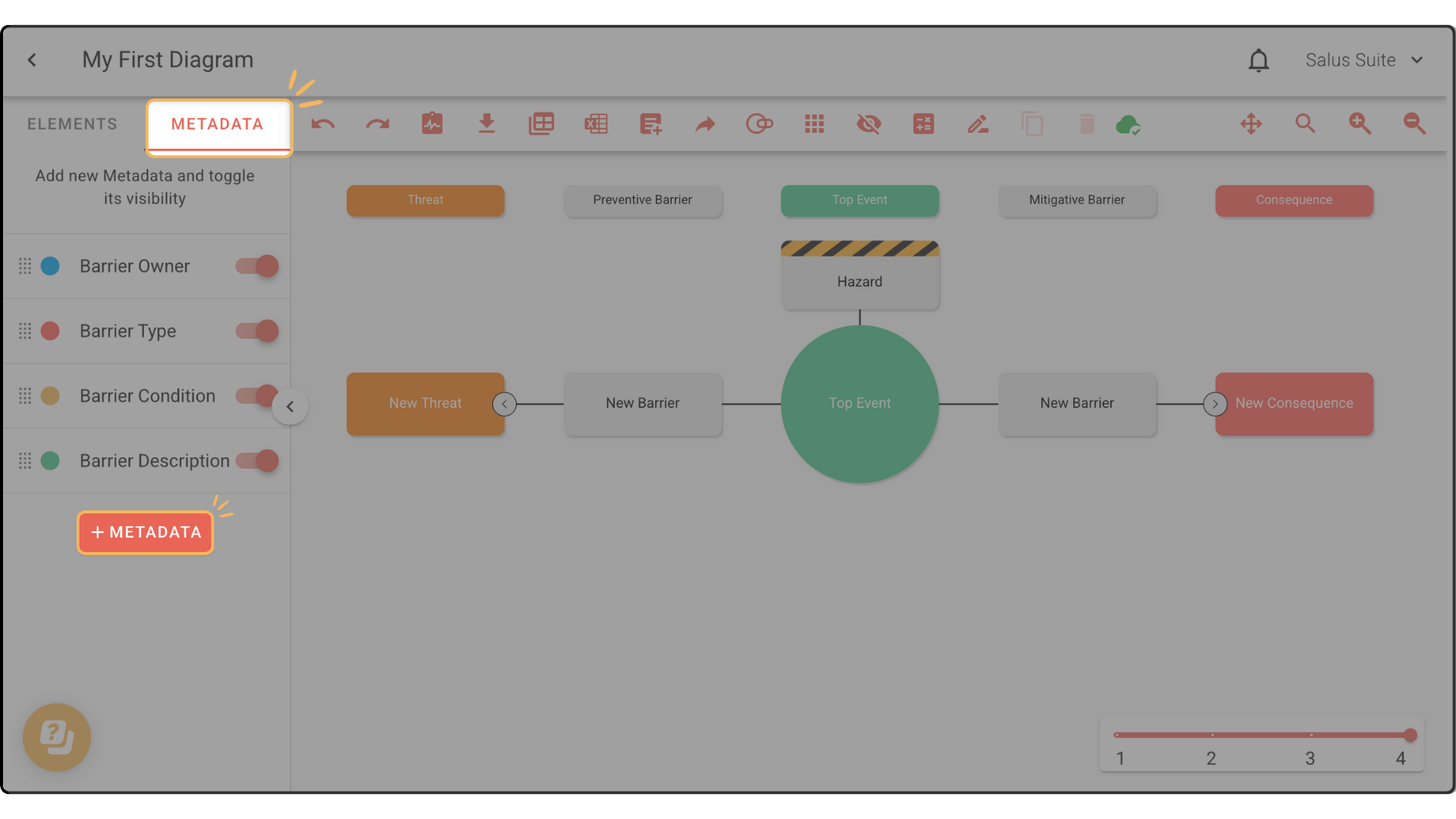This screenshot has height=819, width=1456.
Task: Go back using the header arrow
Action: pyautogui.click(x=32, y=60)
